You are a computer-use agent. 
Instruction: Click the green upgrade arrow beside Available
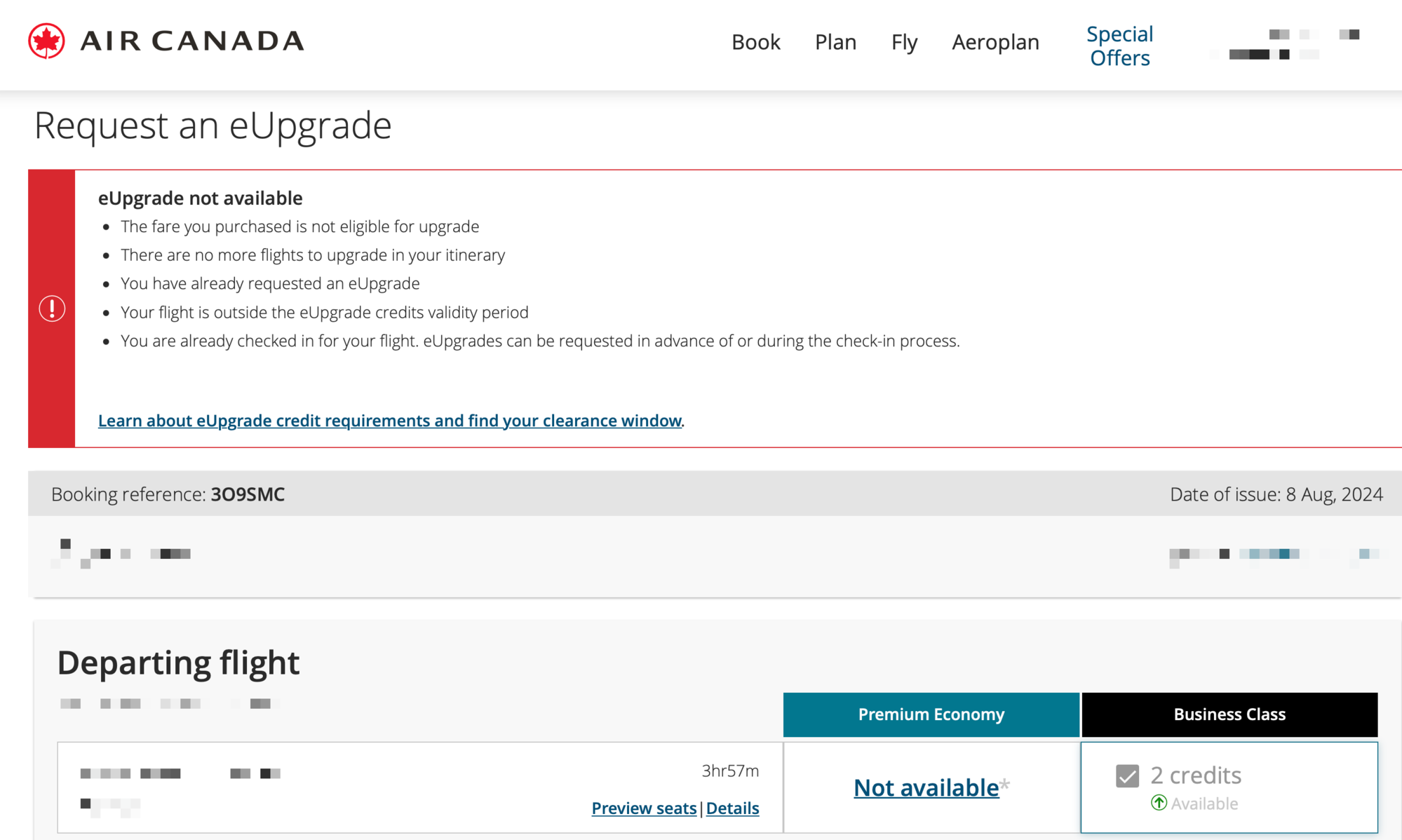(x=1159, y=804)
